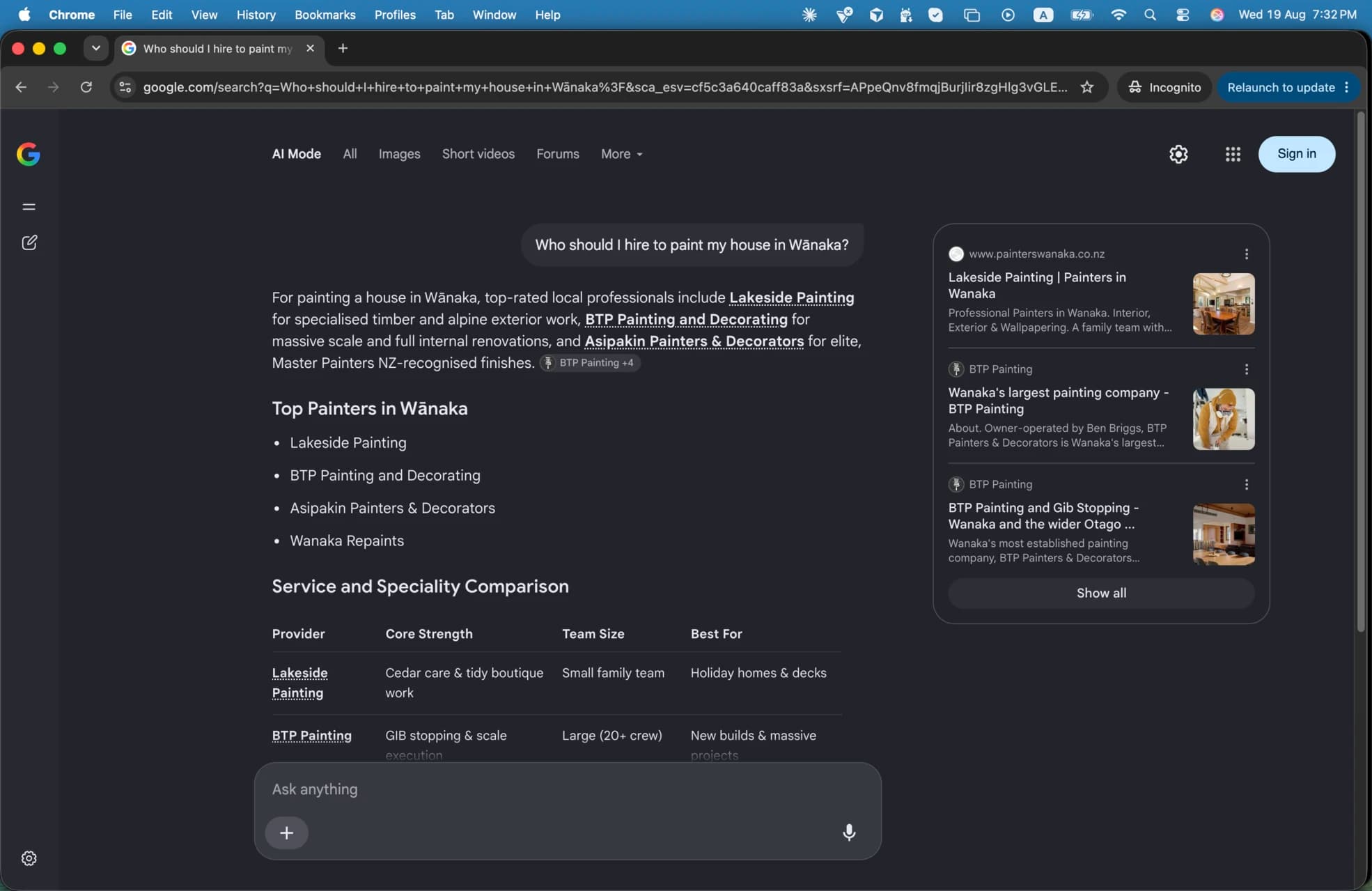Switch to Short videos tab
Viewport: 1372px width, 891px height.
tap(478, 154)
